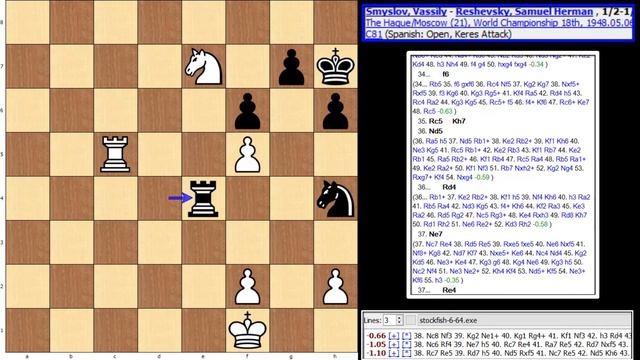Screen dimensions: 640x360
Task: Select the black knight on h4
Action: tap(335, 198)
